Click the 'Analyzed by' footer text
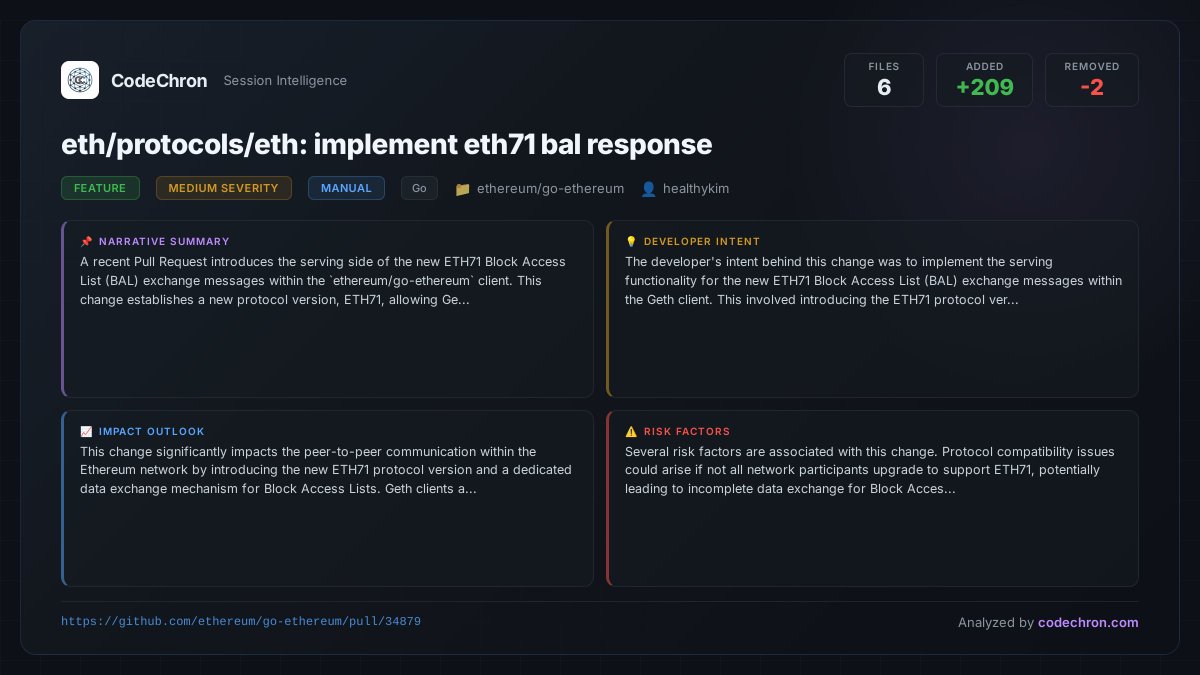 point(996,622)
